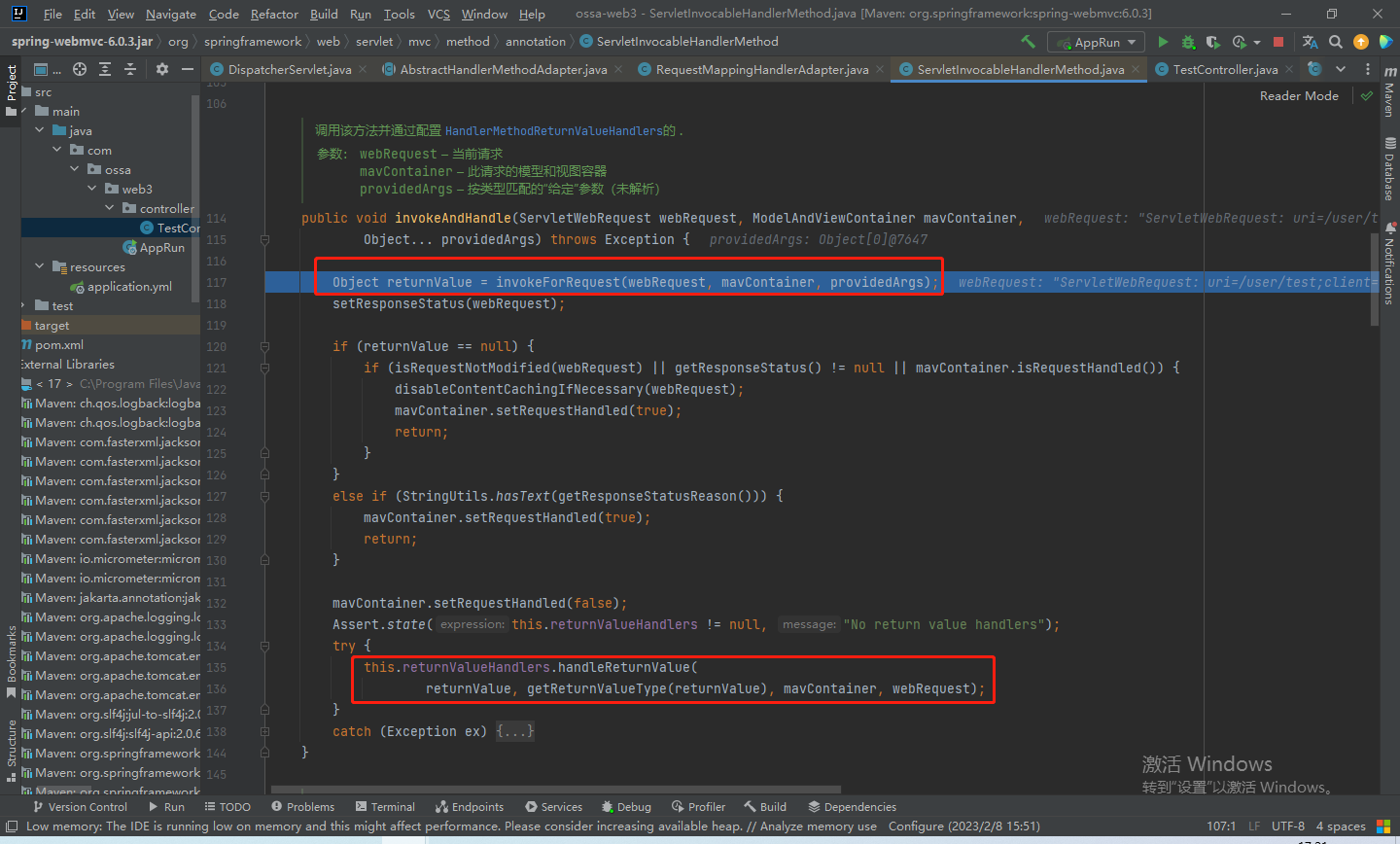Open the Maven tool window
This screenshot has width=1400, height=844.
(x=1389, y=93)
